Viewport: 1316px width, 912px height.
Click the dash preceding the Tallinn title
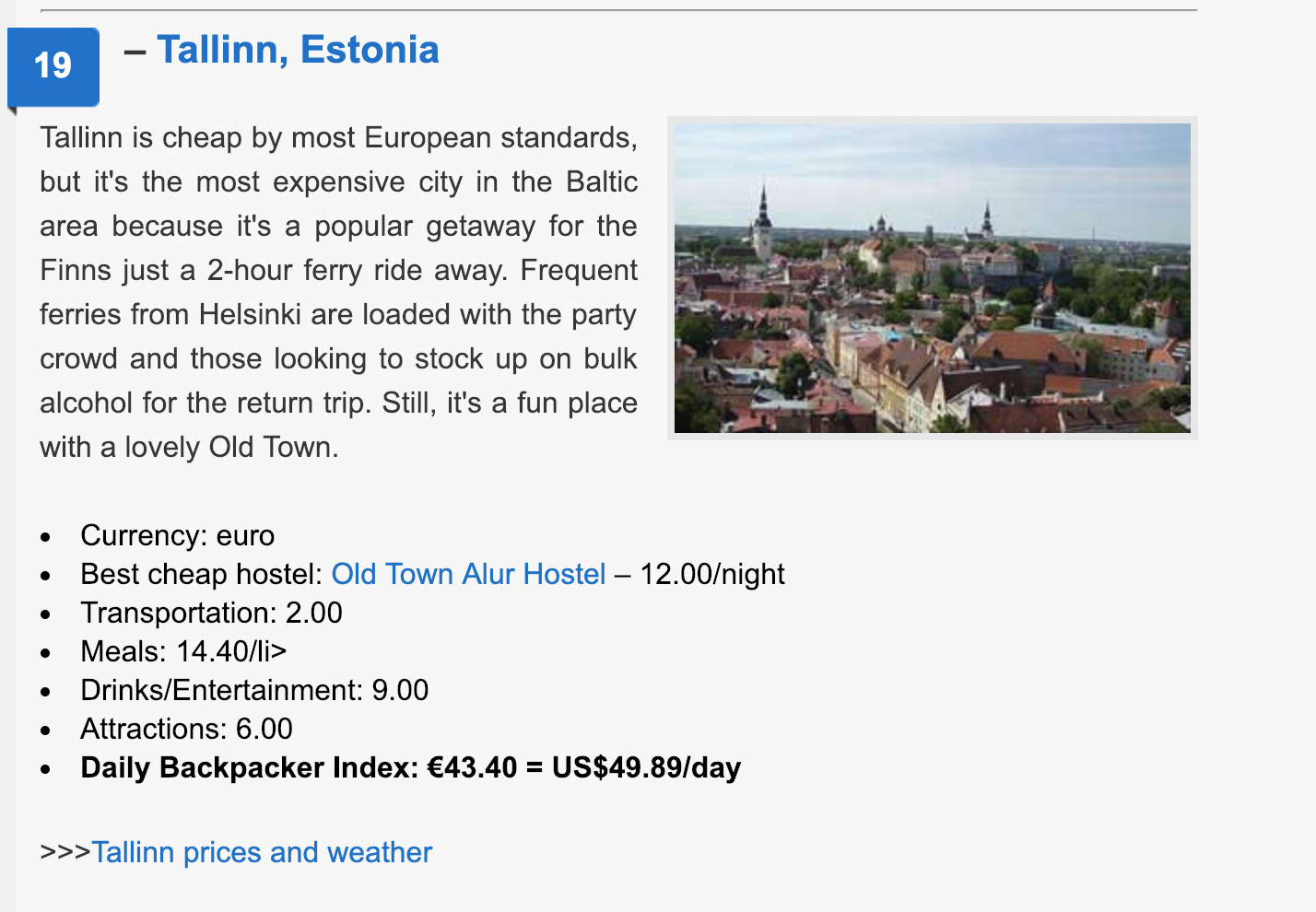[x=135, y=52]
